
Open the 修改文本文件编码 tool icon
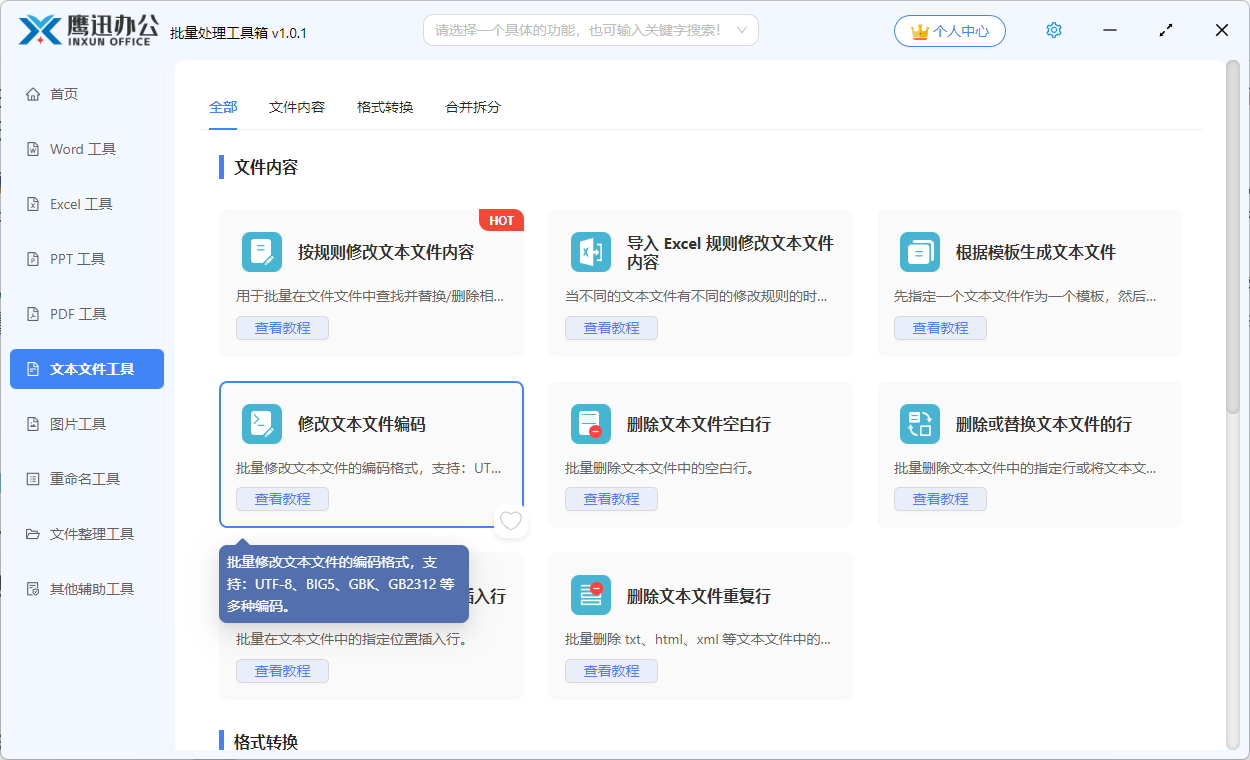261,424
